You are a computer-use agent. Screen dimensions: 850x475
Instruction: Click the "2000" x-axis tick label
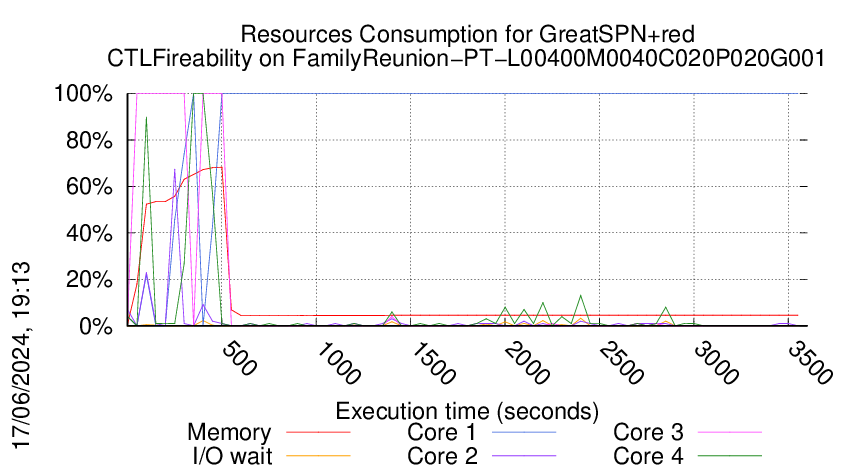[x=526, y=363]
